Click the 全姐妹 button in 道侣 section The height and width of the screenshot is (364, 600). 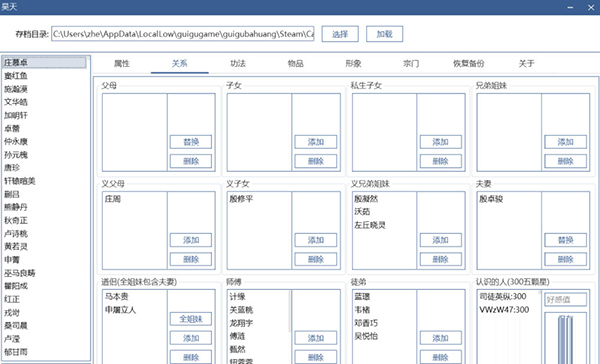click(191, 319)
